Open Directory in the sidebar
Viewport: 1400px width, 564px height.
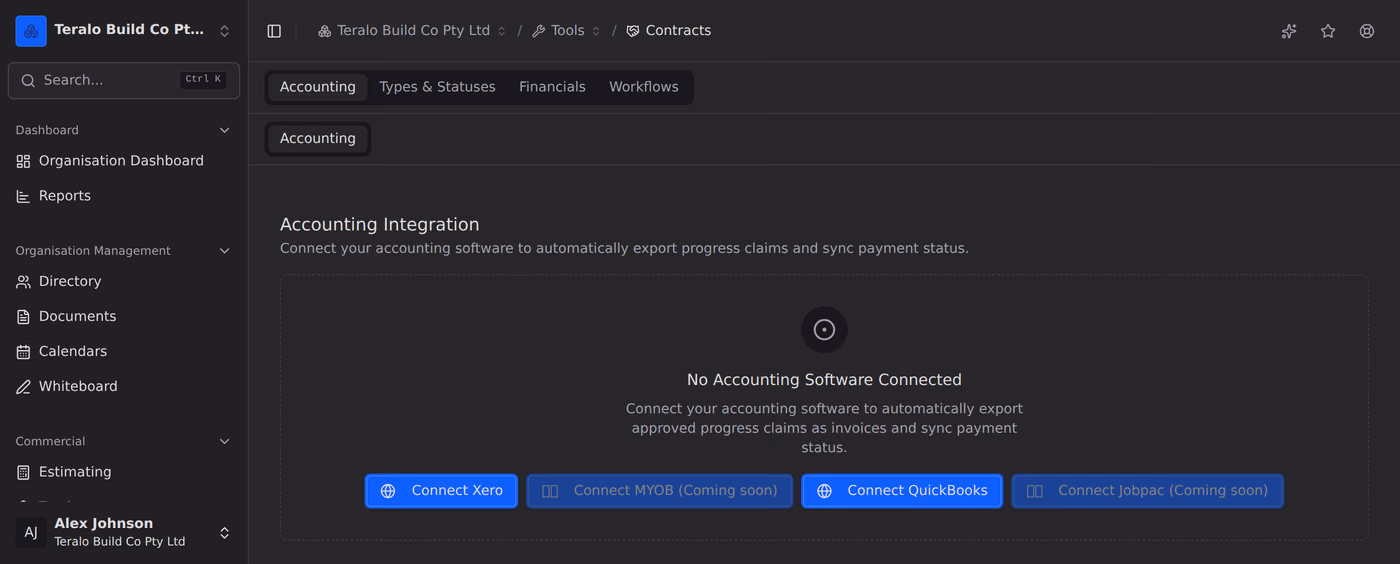click(124, 282)
